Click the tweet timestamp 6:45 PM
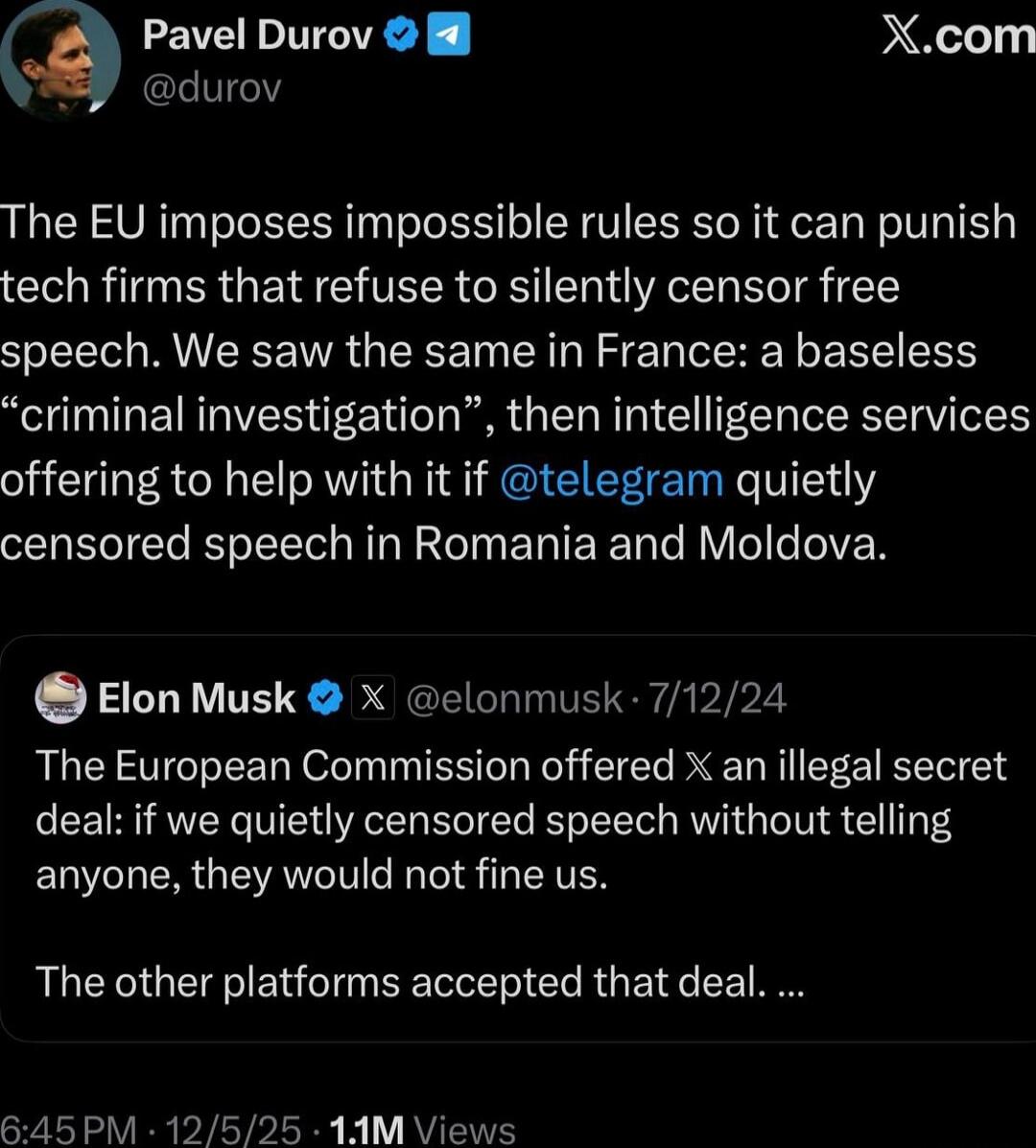Image resolution: width=1036 pixels, height=1148 pixels. pos(67,1131)
